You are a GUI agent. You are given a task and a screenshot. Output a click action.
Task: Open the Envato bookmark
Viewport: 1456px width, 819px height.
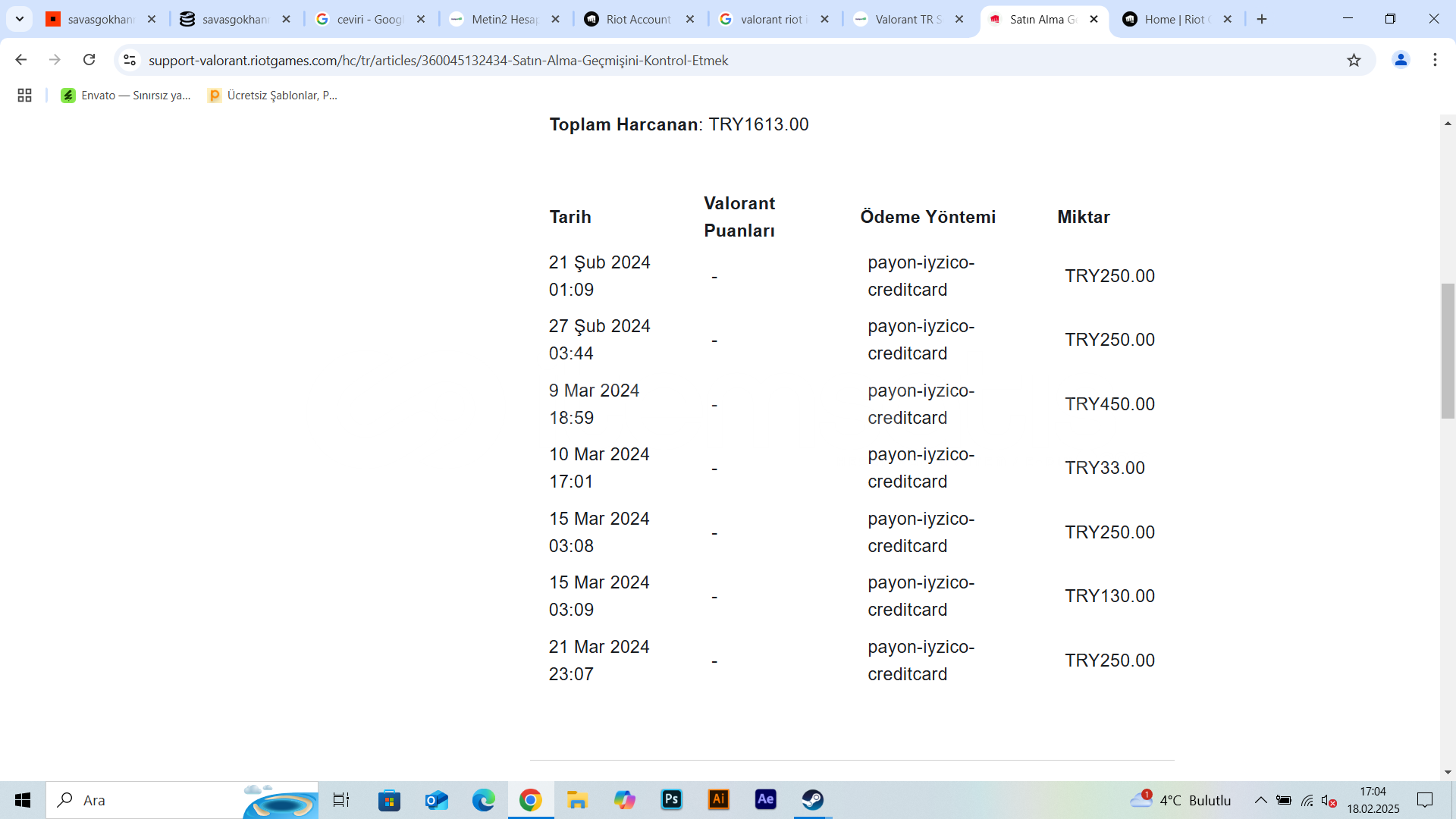(x=126, y=95)
